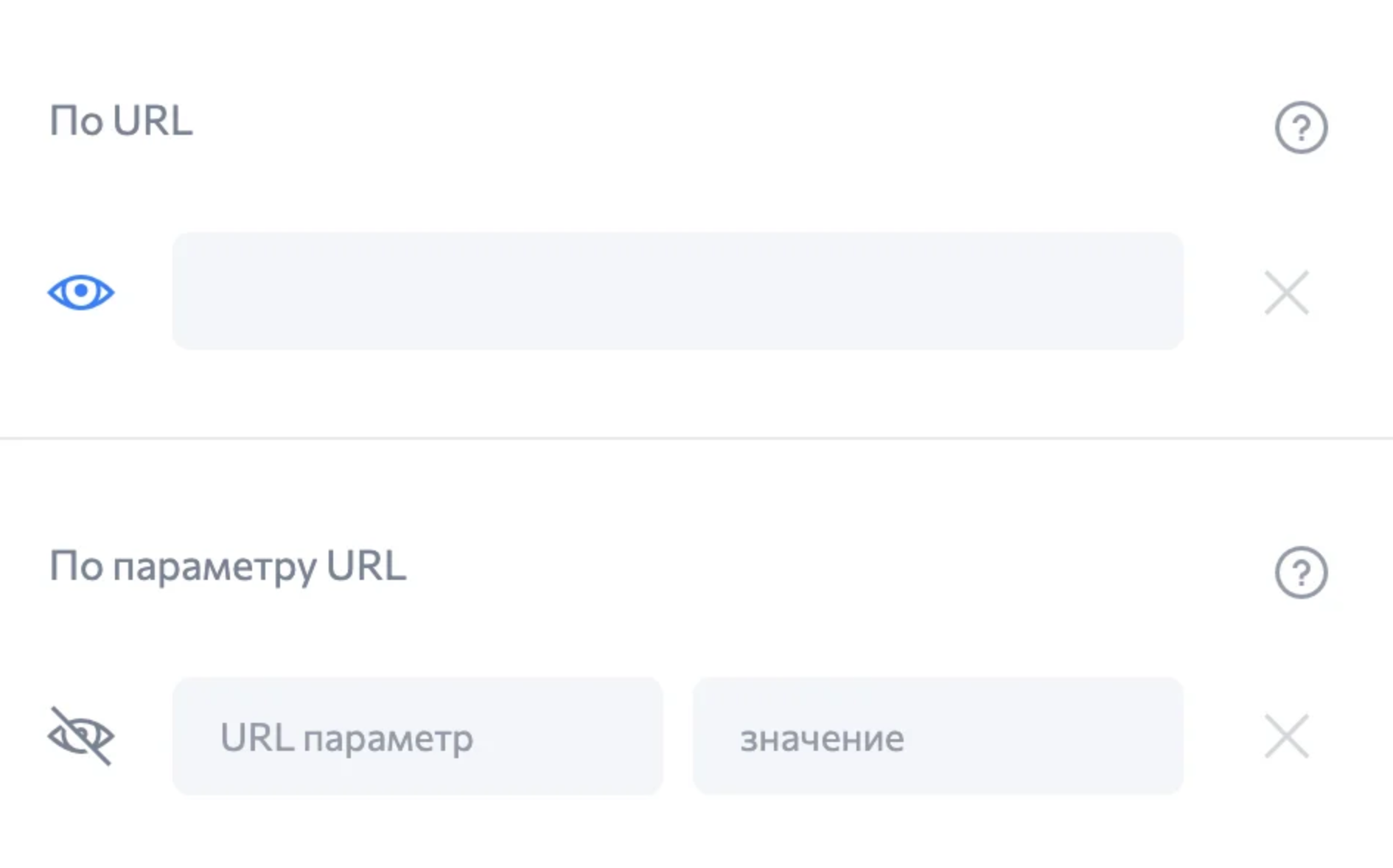1393x868 pixels.
Task: Focus the empty По URL input field
Action: click(x=677, y=291)
